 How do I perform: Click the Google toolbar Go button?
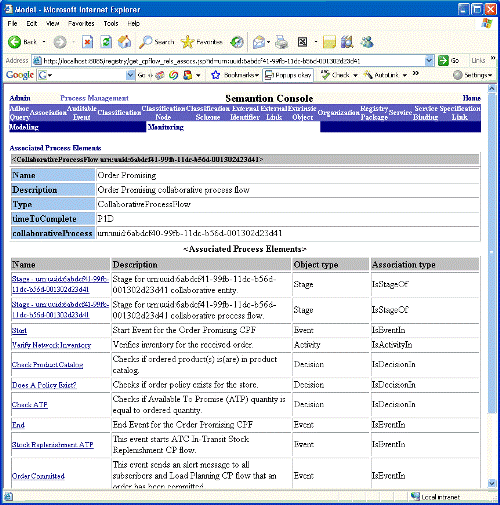[141, 75]
